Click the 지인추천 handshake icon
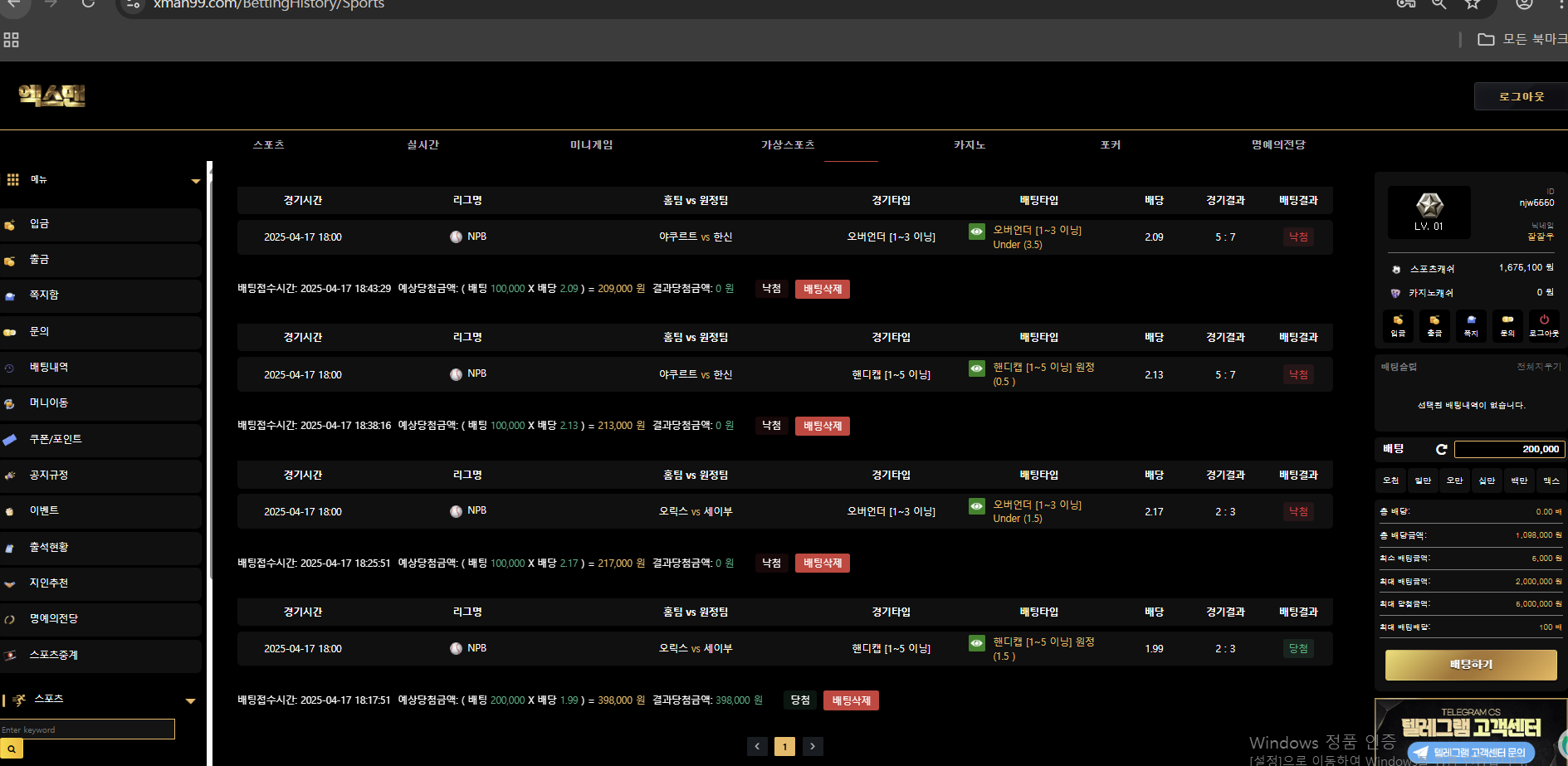The height and width of the screenshot is (766, 1568). click(x=10, y=584)
